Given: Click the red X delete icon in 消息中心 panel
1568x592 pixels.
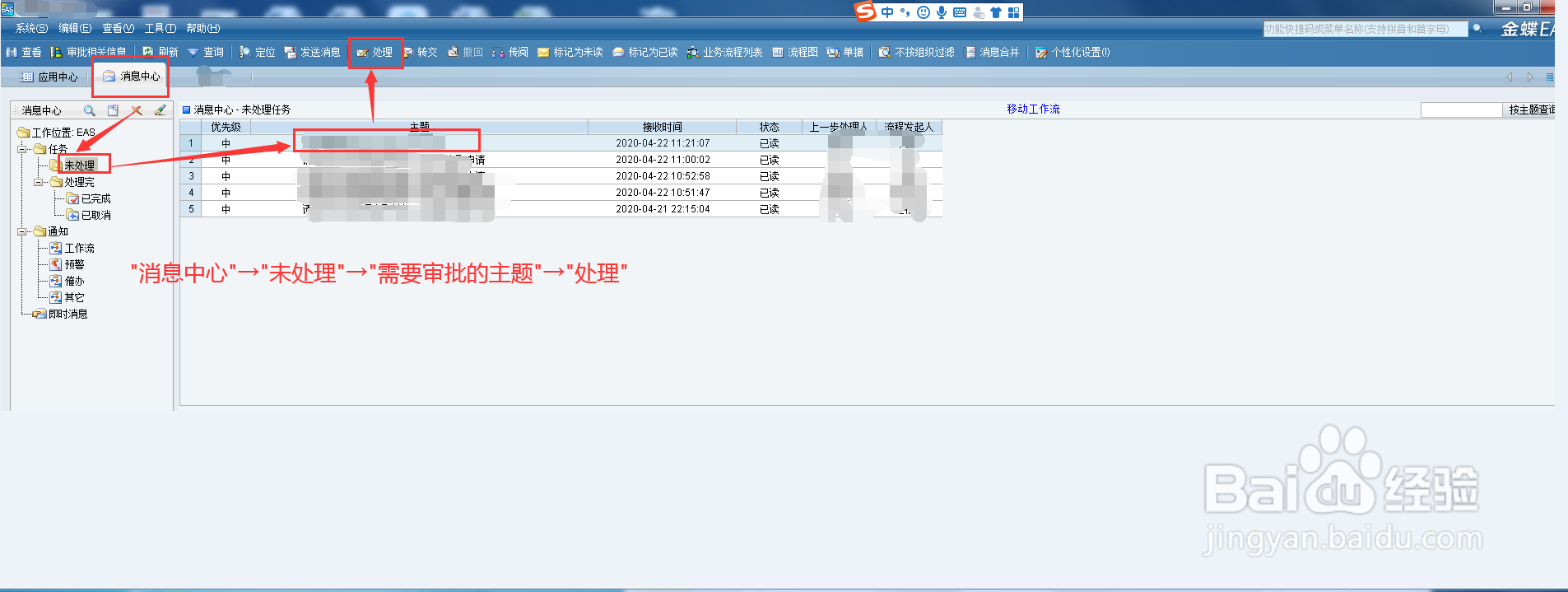Looking at the screenshot, I should 137,110.
